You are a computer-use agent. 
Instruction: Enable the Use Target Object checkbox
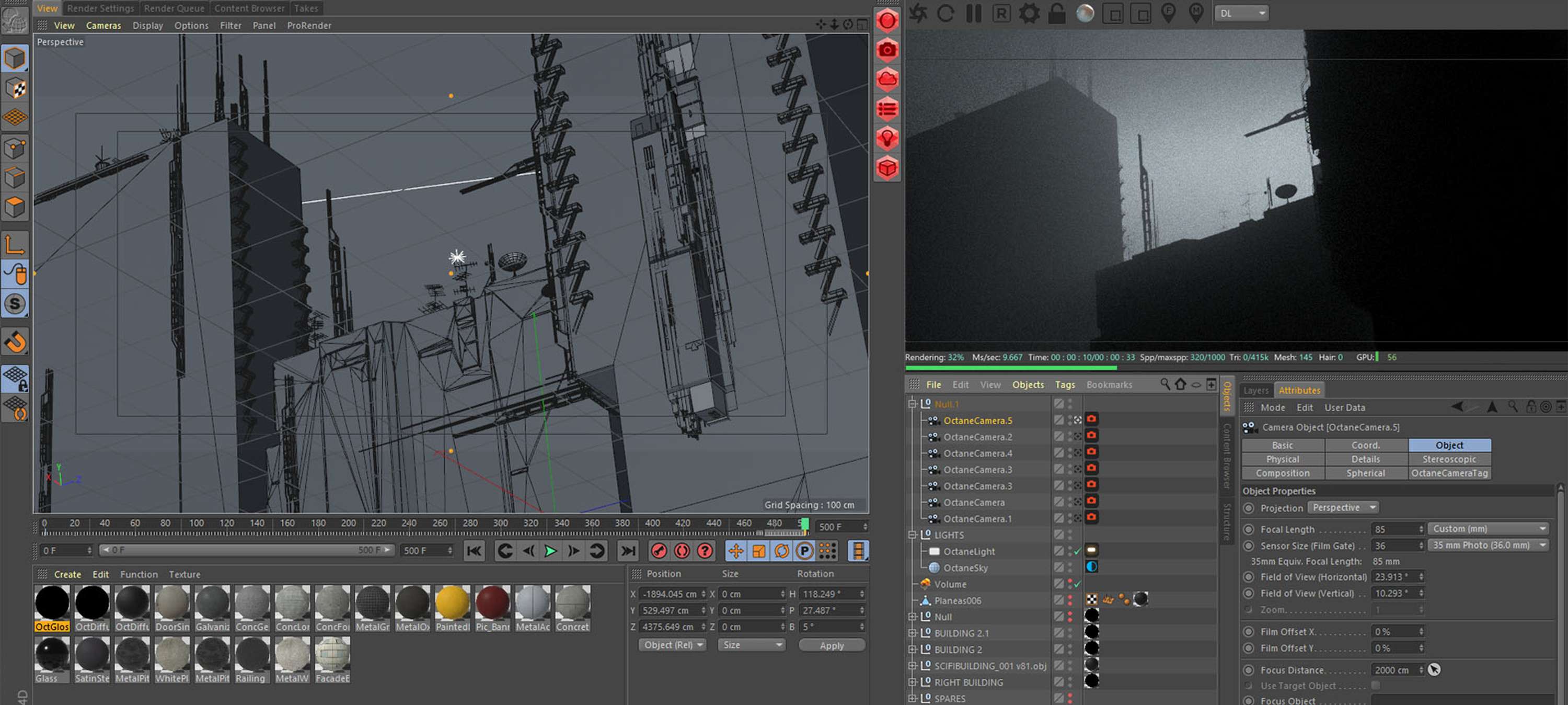(x=1375, y=686)
